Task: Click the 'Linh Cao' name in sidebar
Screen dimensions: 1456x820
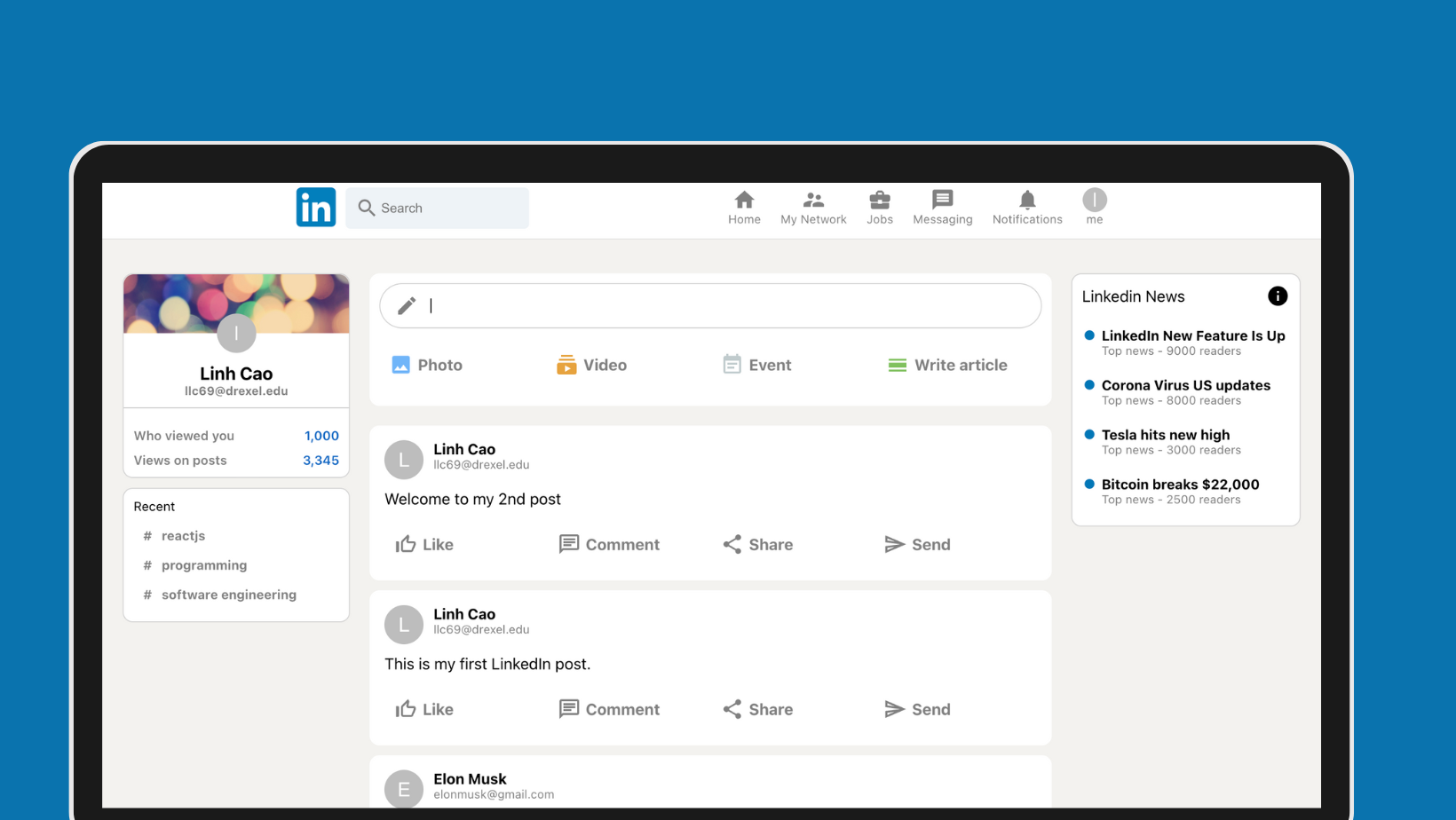Action: coord(236,374)
